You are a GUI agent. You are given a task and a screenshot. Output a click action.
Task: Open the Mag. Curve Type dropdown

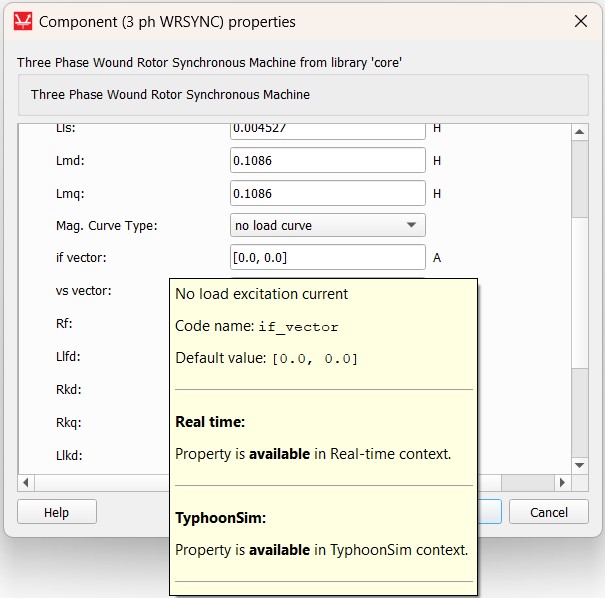coord(327,226)
